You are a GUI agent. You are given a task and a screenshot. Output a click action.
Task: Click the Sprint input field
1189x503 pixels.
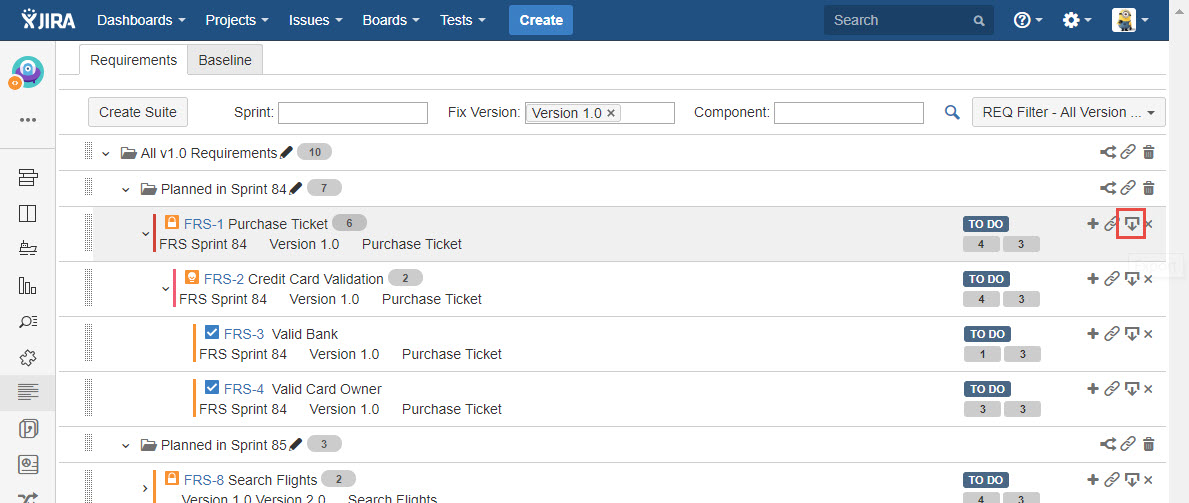point(353,113)
